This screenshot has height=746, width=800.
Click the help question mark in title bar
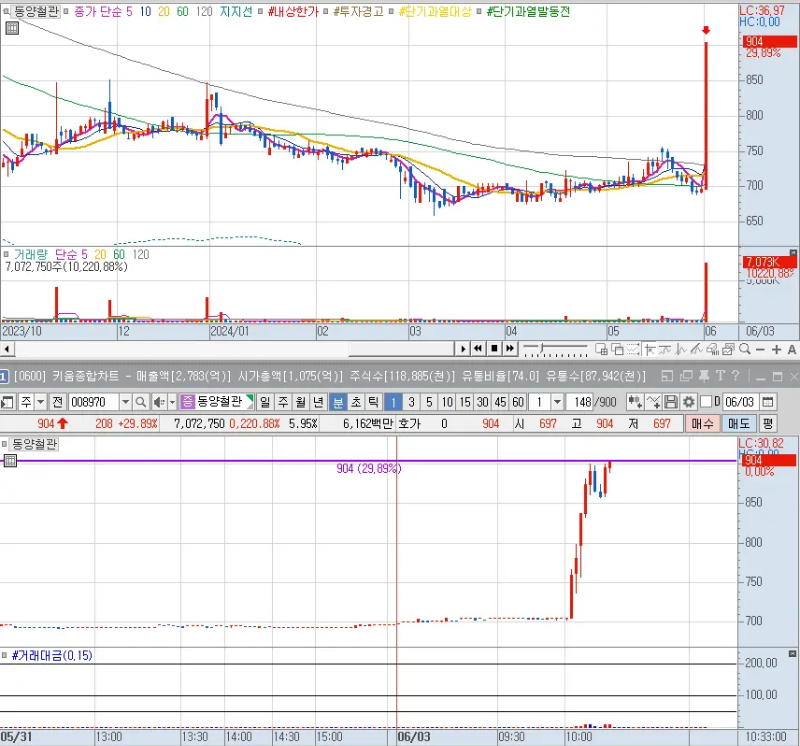[x=735, y=376]
